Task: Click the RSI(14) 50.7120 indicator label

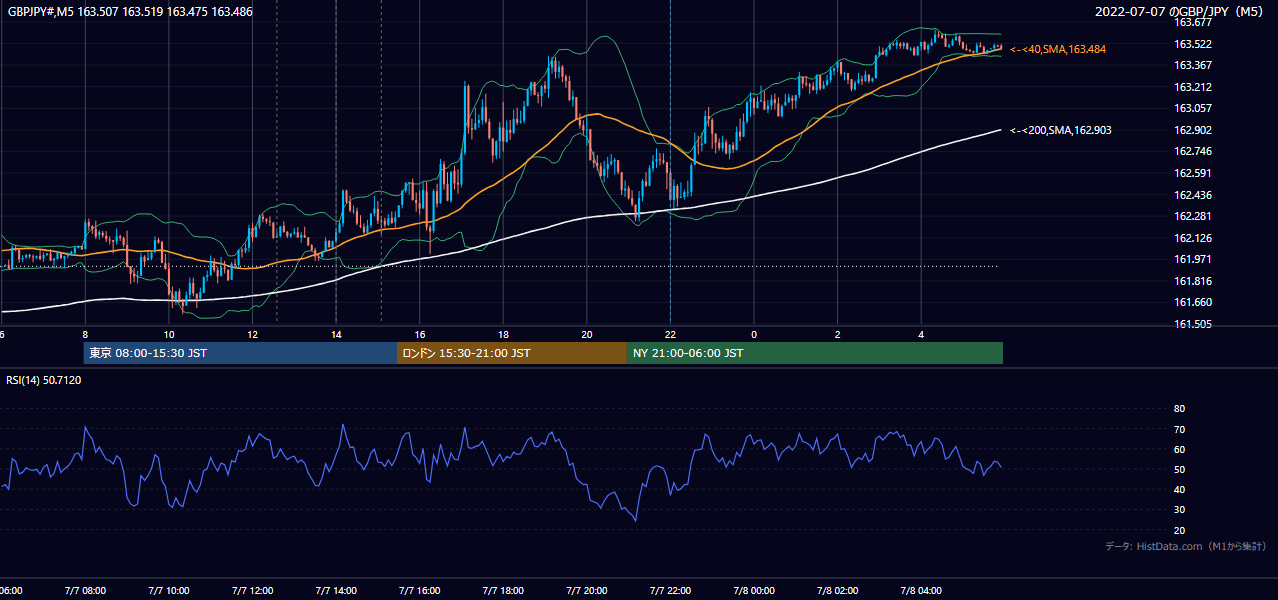Action: click(x=44, y=380)
